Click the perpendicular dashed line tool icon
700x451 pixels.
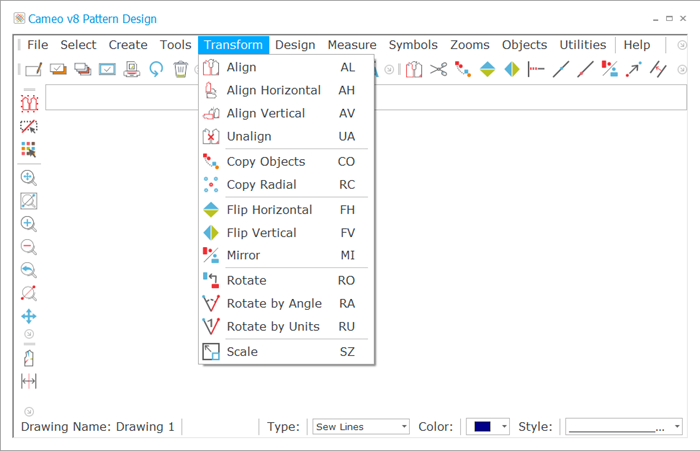click(x=536, y=70)
